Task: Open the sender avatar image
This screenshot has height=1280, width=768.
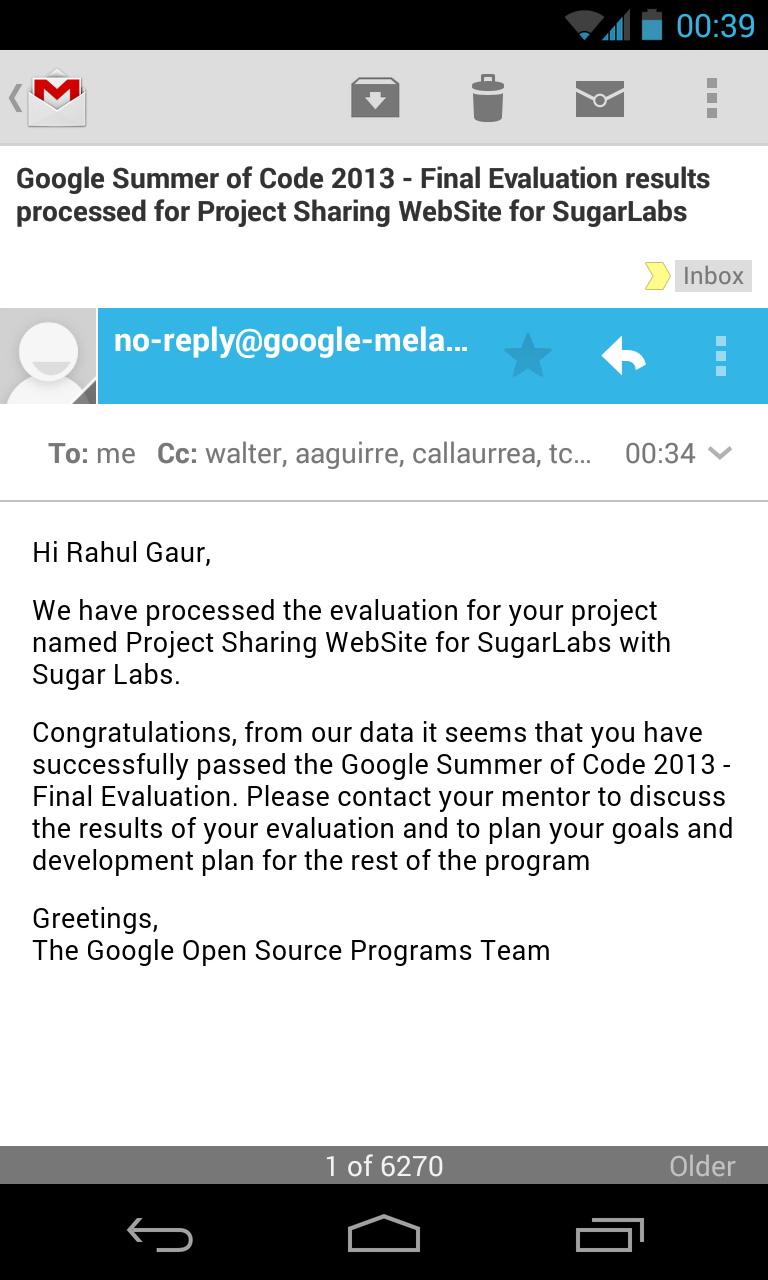Action: click(47, 355)
